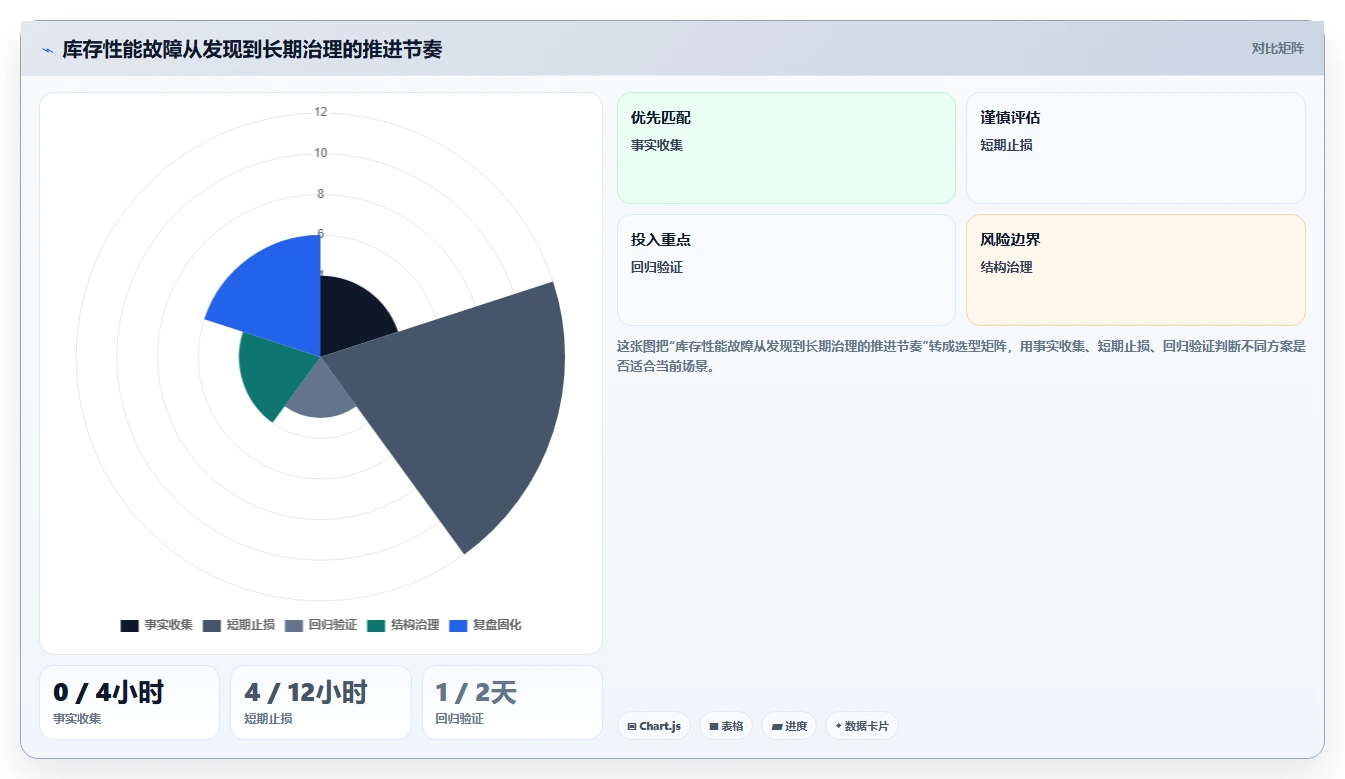1345x779 pixels.
Task: Click the 数据卡片 tag chip
Action: [862, 726]
